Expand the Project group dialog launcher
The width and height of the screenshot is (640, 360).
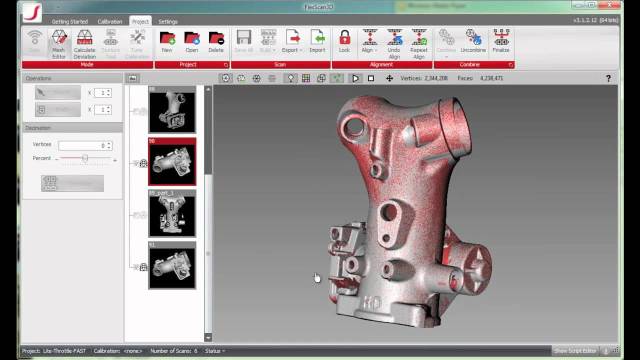(x=226, y=65)
